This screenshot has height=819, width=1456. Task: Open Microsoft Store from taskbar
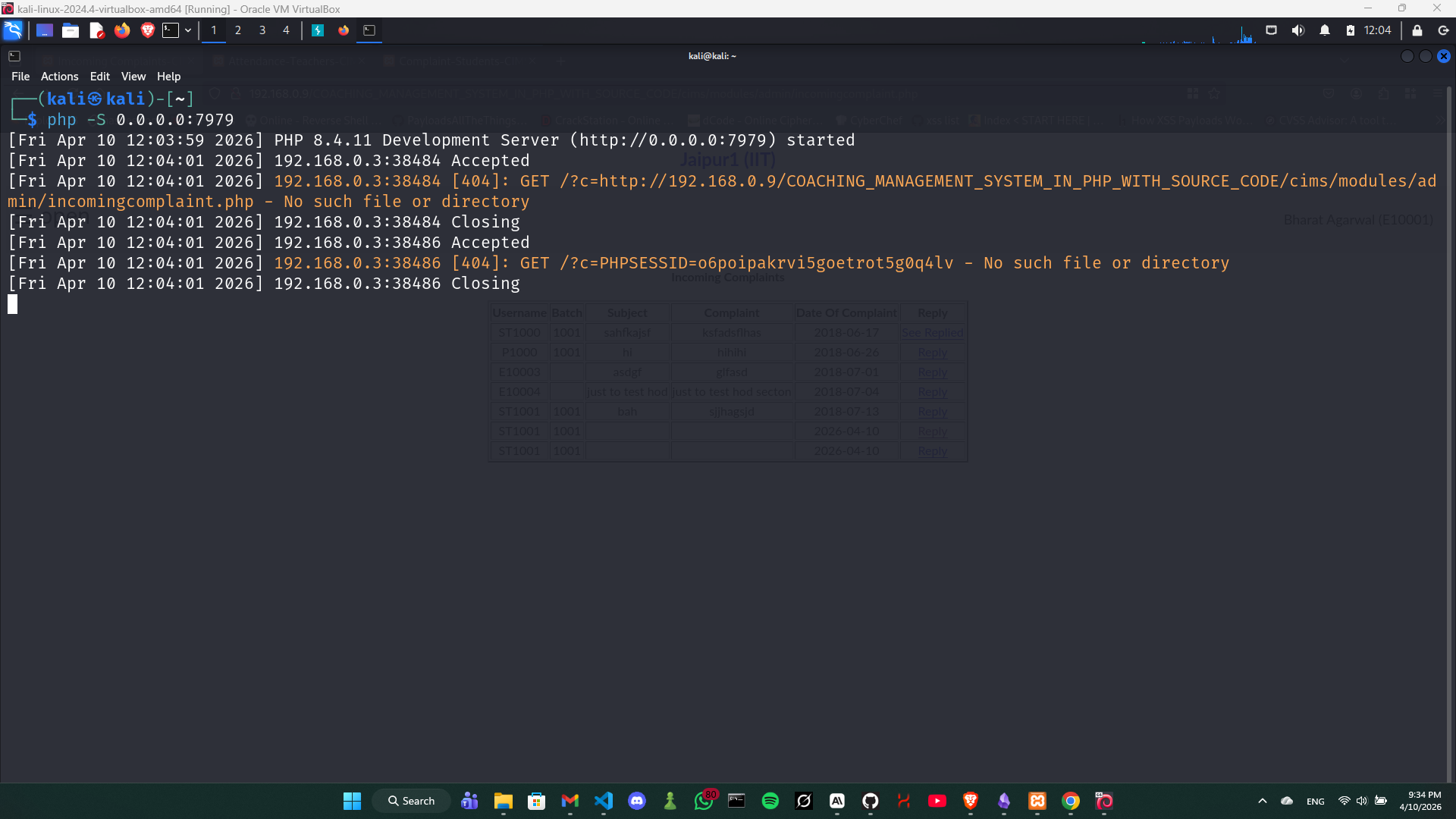pyautogui.click(x=536, y=801)
